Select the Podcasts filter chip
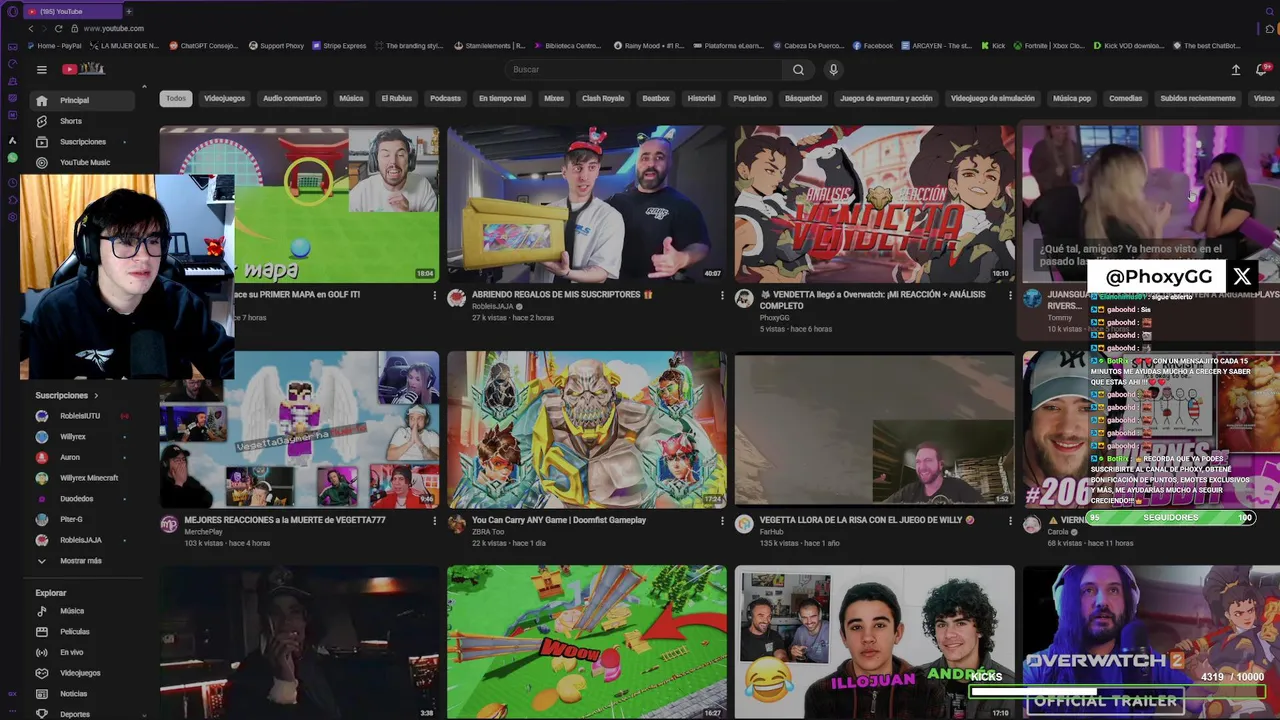This screenshot has width=1280, height=720. point(445,98)
